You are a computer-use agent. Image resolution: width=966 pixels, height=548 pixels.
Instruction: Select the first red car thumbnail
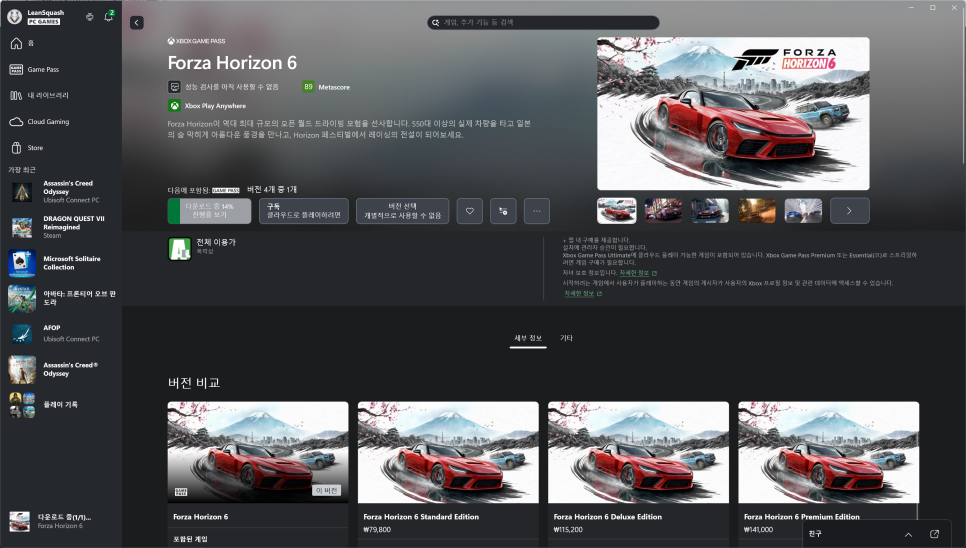pos(617,211)
